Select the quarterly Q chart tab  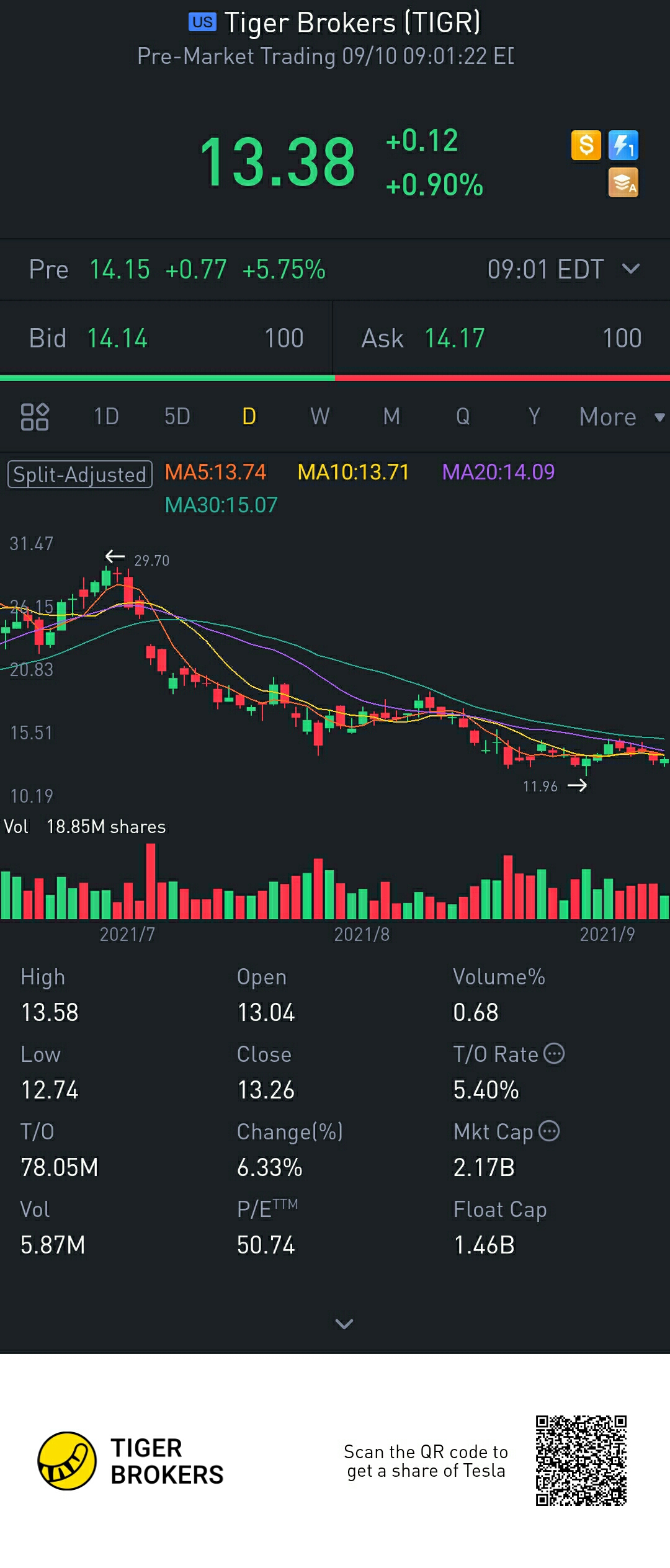(x=463, y=417)
